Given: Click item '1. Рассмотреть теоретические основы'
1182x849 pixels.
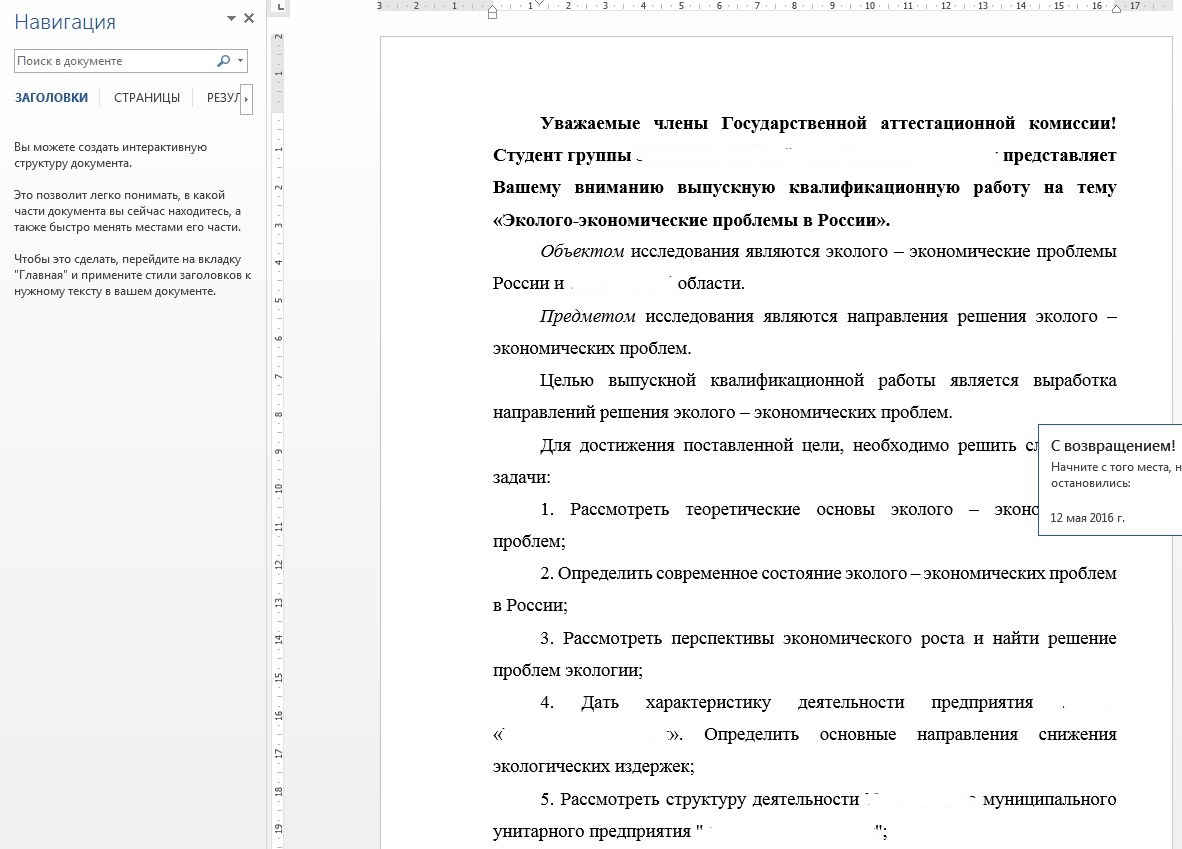Looking at the screenshot, I should tap(789, 510).
